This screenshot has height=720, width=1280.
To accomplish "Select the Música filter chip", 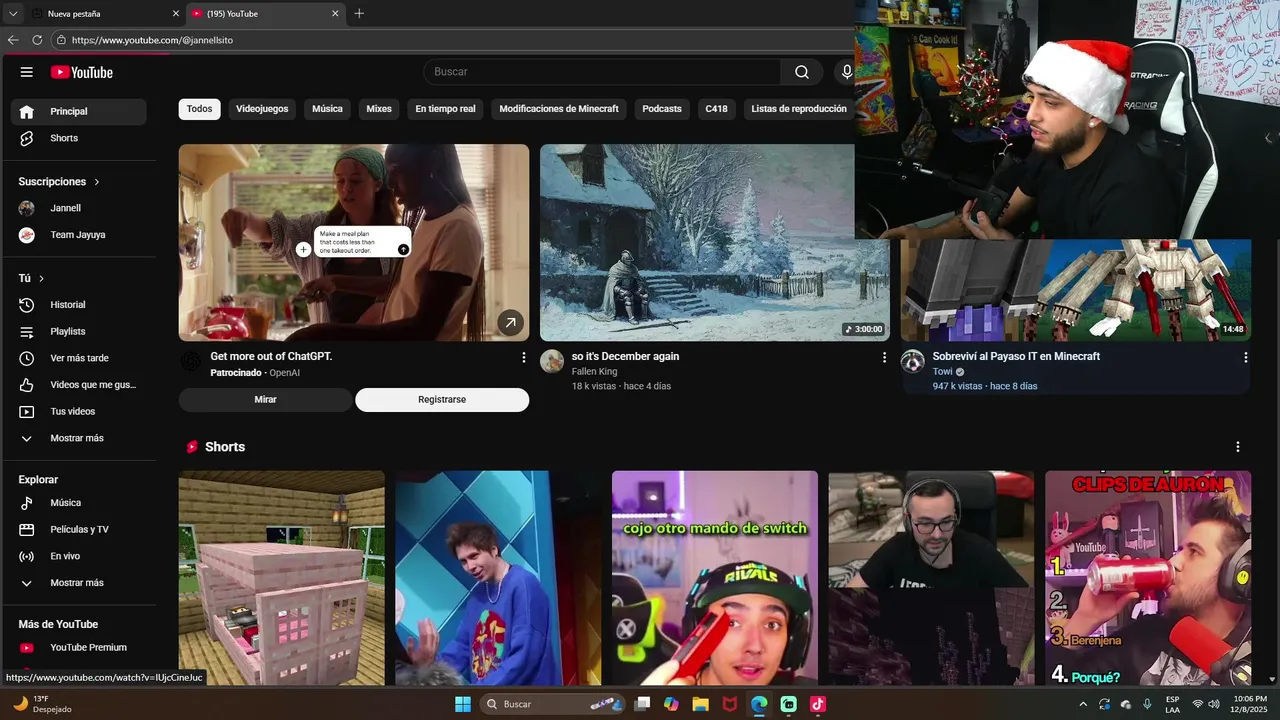I will pos(327,109).
